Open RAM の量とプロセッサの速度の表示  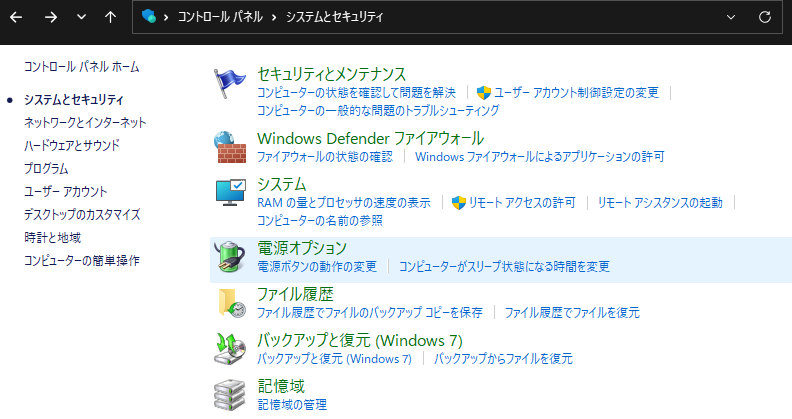point(344,203)
